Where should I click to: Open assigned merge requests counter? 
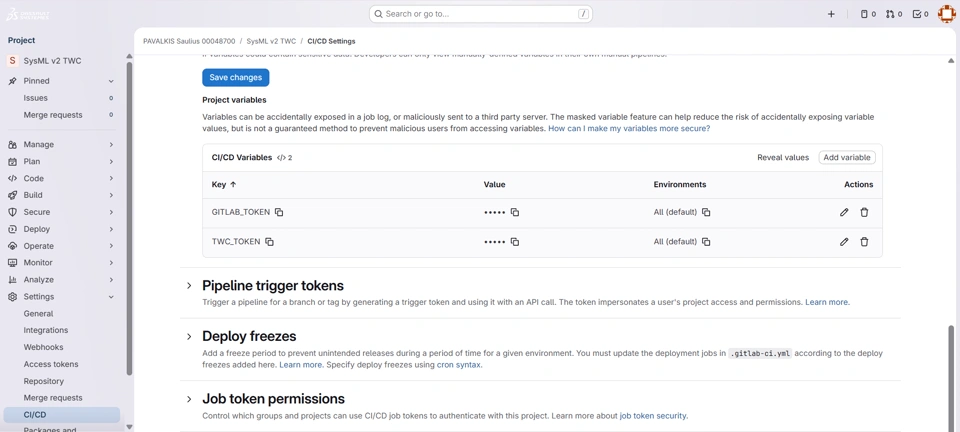[x=894, y=14]
